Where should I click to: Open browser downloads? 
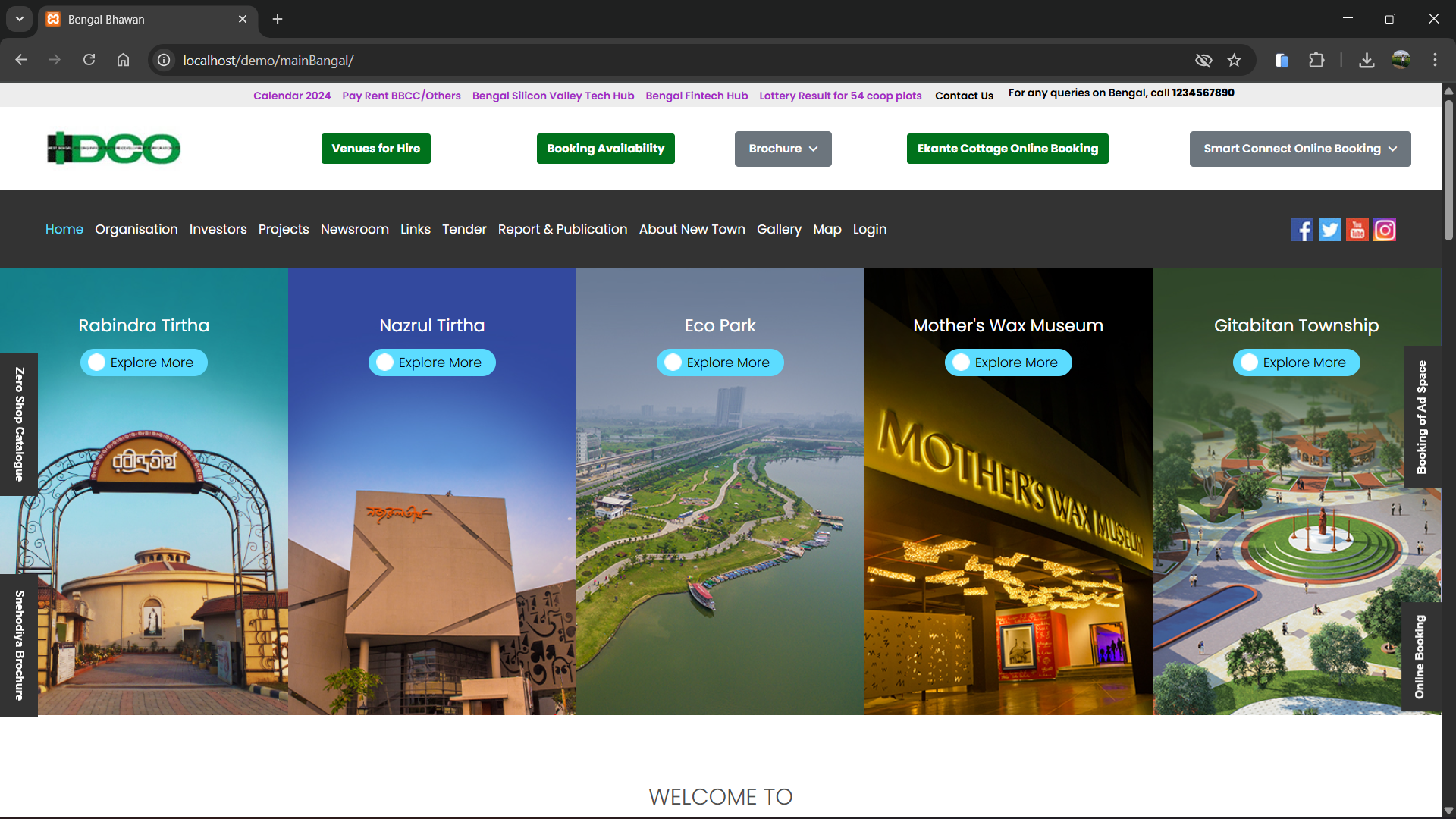(1367, 60)
